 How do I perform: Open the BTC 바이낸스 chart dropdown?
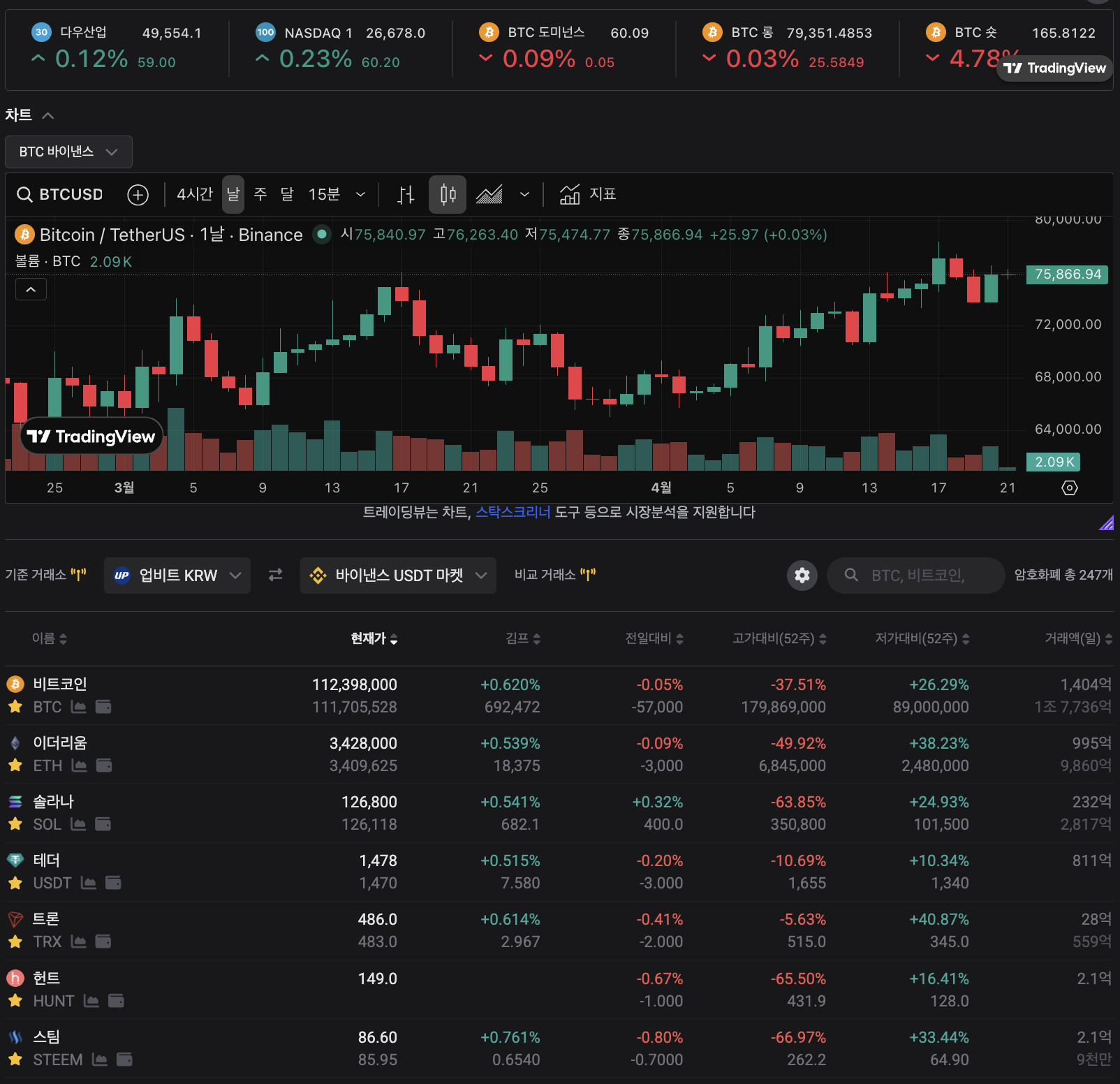click(68, 152)
